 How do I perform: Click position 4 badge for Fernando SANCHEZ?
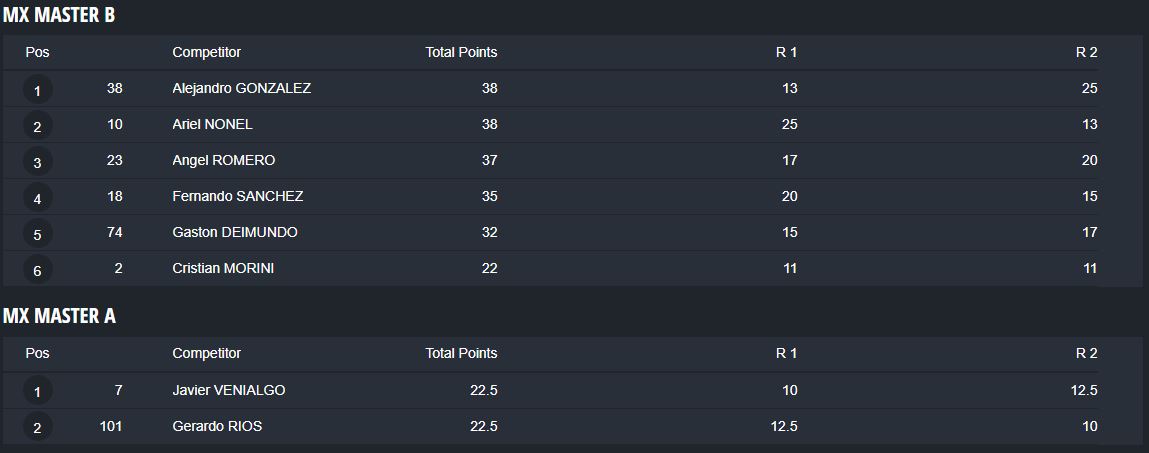37,199
